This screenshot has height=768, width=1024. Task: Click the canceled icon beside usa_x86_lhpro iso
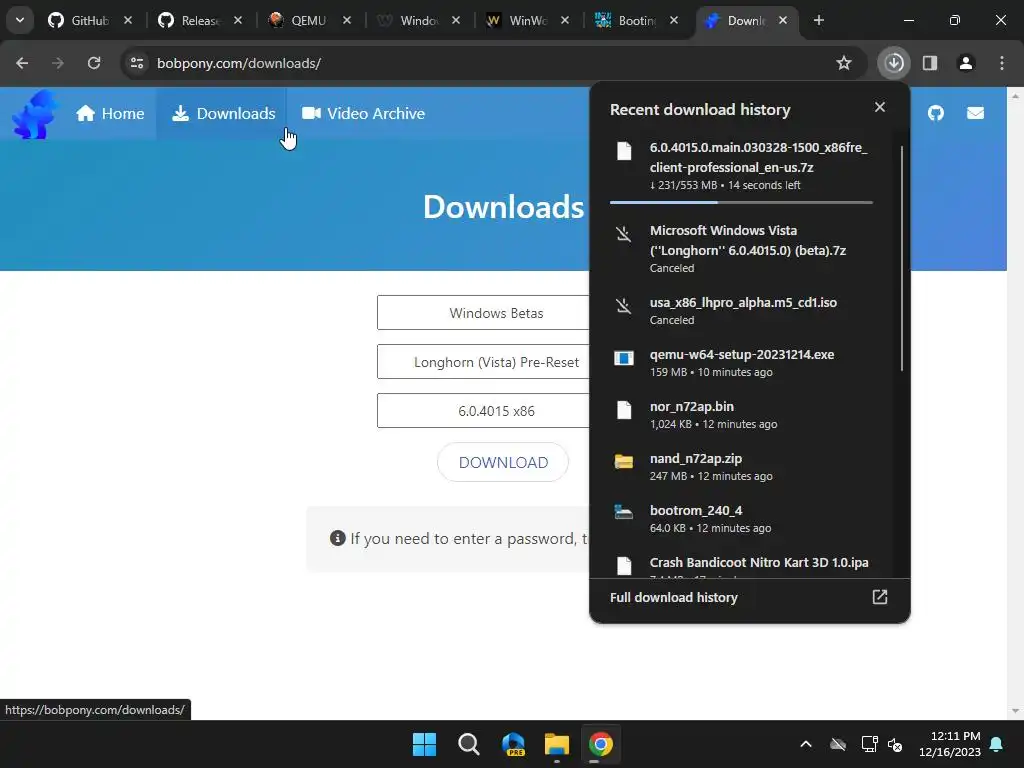click(624, 306)
